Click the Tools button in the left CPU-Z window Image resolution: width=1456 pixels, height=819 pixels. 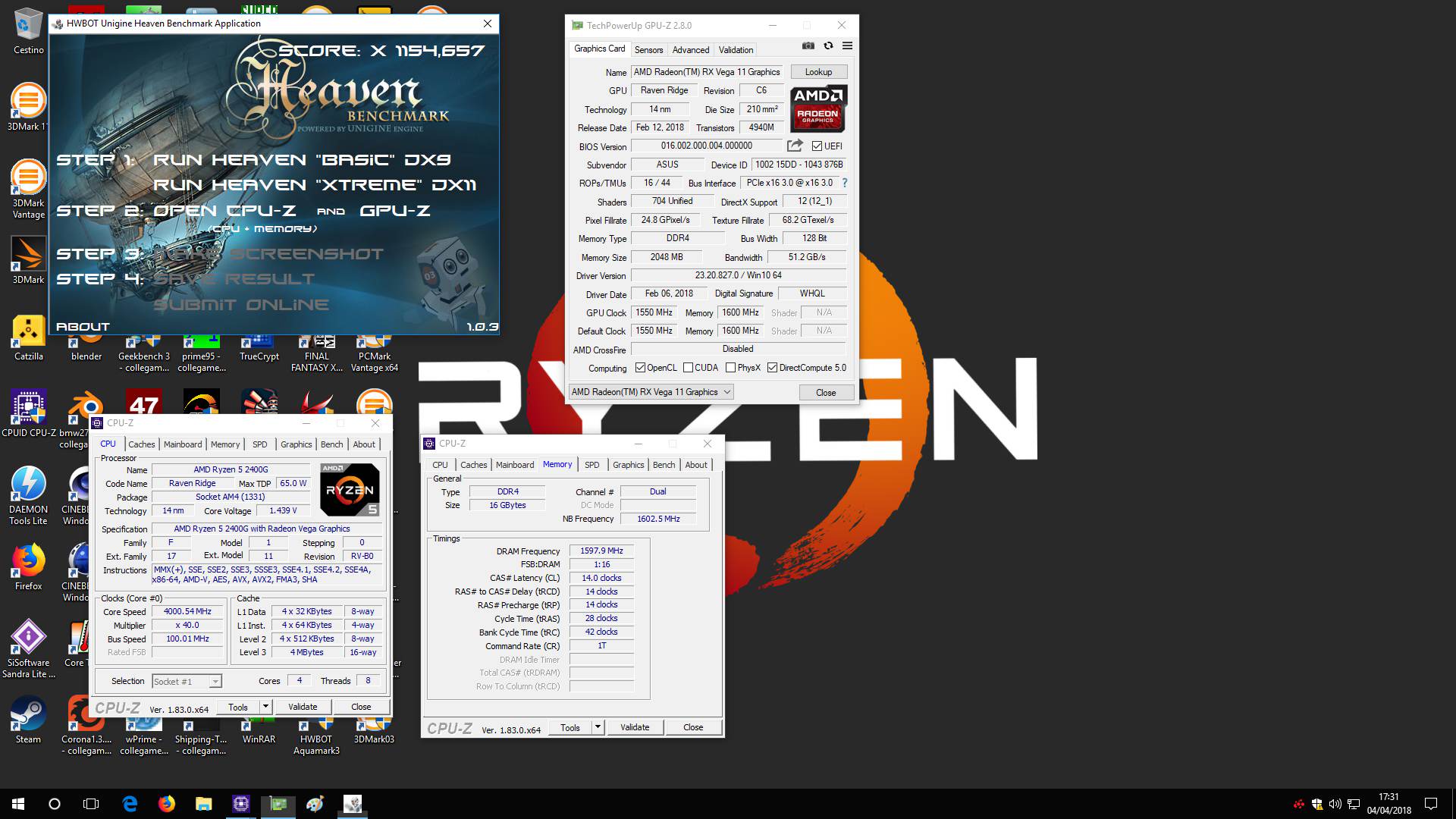pyautogui.click(x=238, y=707)
